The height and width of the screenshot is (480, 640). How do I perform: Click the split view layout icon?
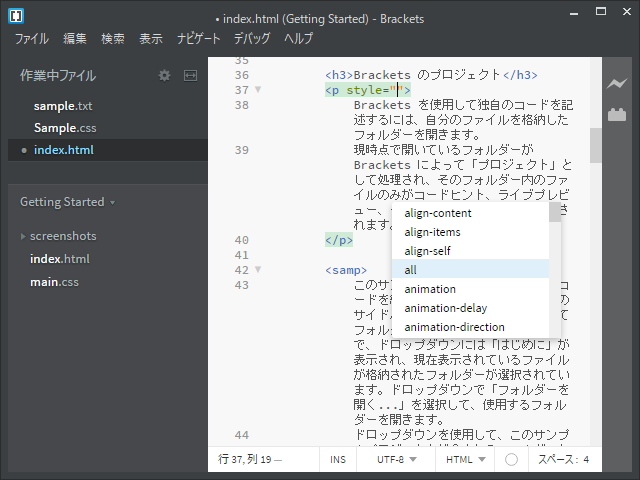coord(190,76)
